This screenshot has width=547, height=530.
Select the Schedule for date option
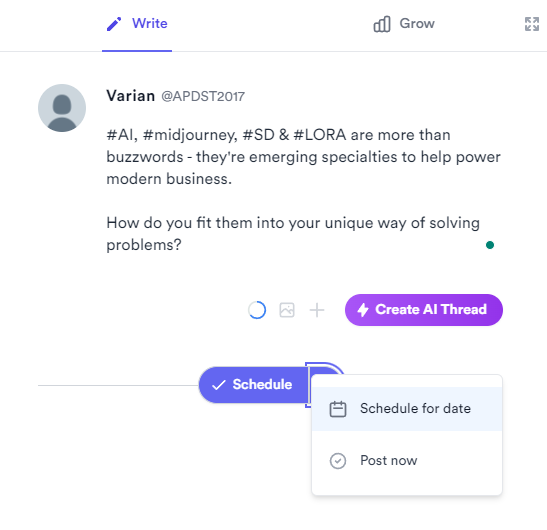407,409
